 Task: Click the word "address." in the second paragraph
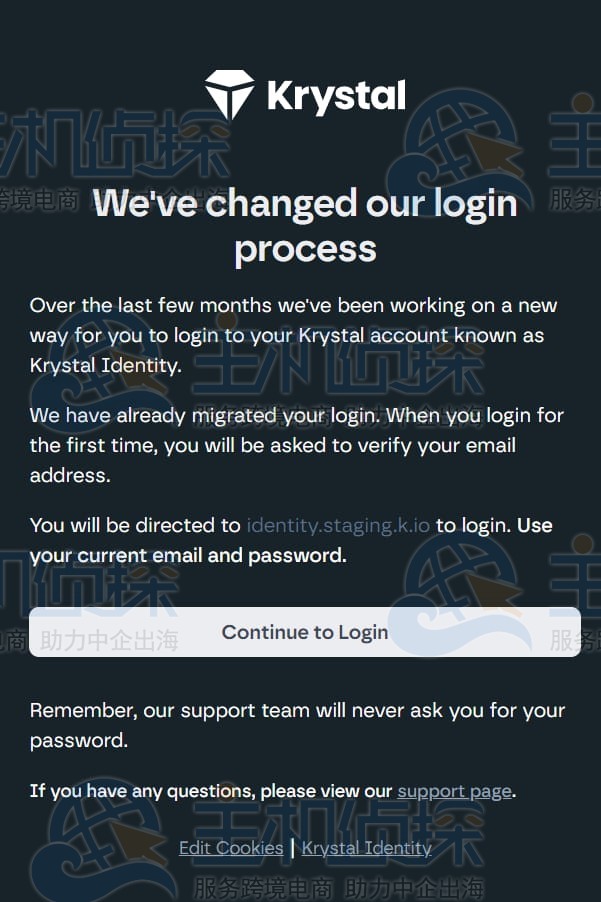(70, 475)
